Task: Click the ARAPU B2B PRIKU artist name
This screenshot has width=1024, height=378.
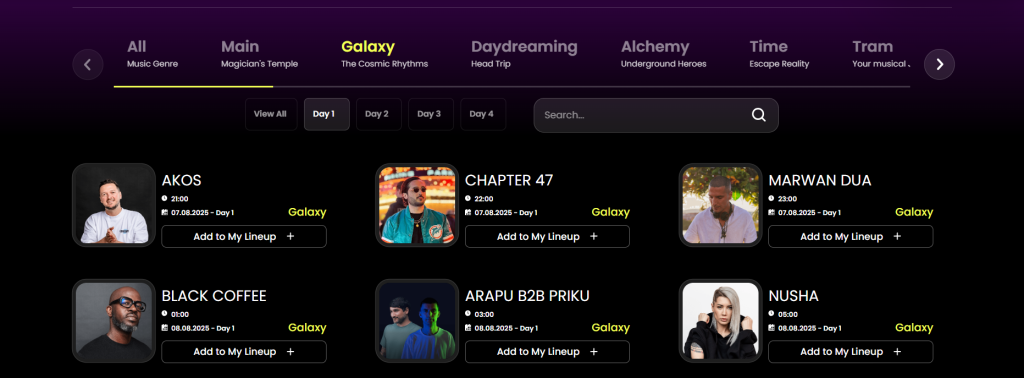Action: 527,296
